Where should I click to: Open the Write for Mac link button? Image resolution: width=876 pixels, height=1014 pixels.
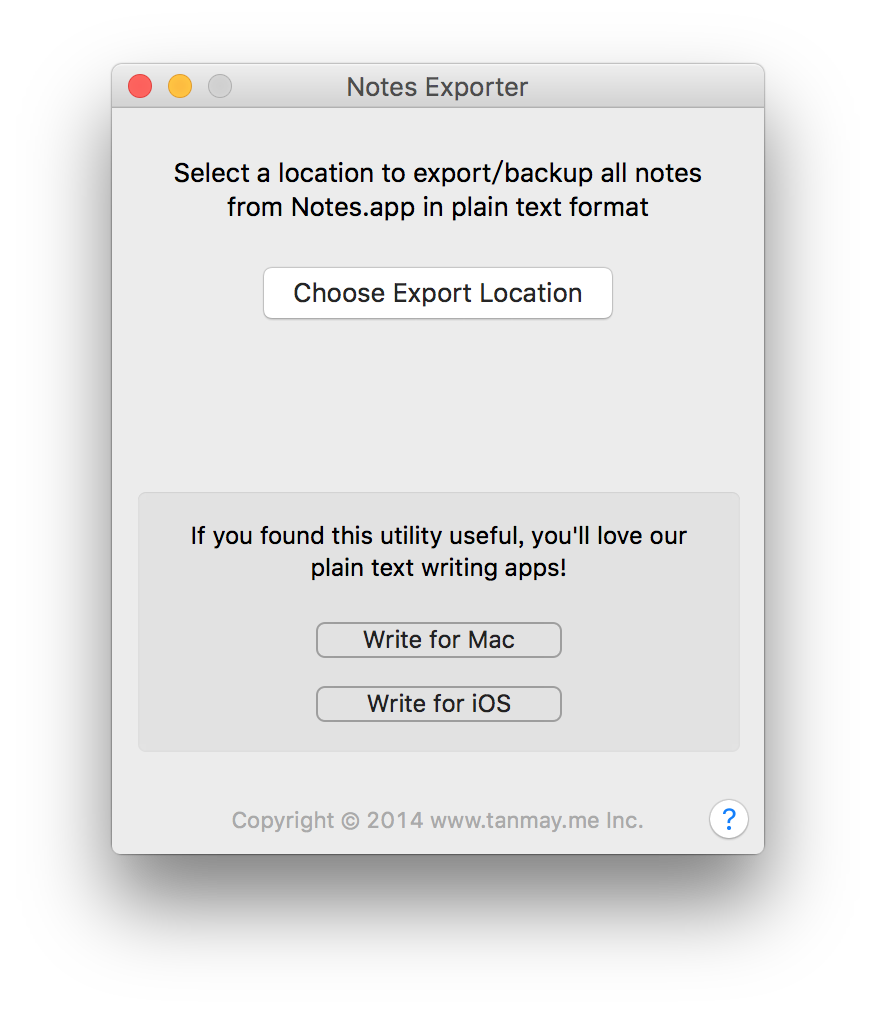point(438,640)
